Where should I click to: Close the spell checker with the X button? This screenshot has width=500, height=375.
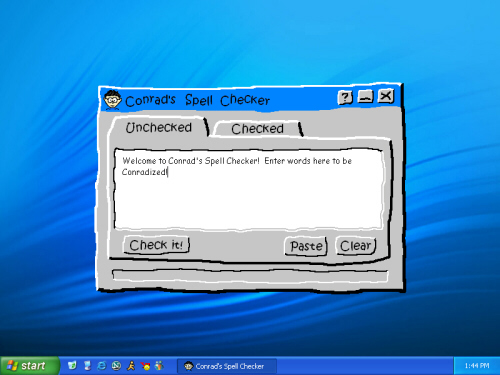(386, 96)
